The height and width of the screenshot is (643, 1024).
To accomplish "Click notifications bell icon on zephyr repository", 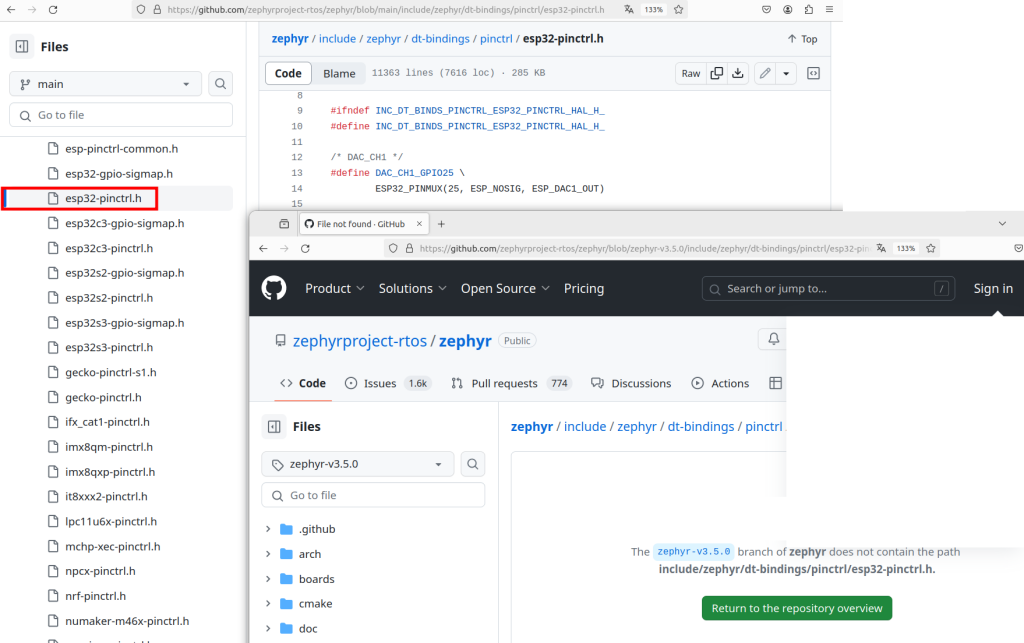I will 773,339.
